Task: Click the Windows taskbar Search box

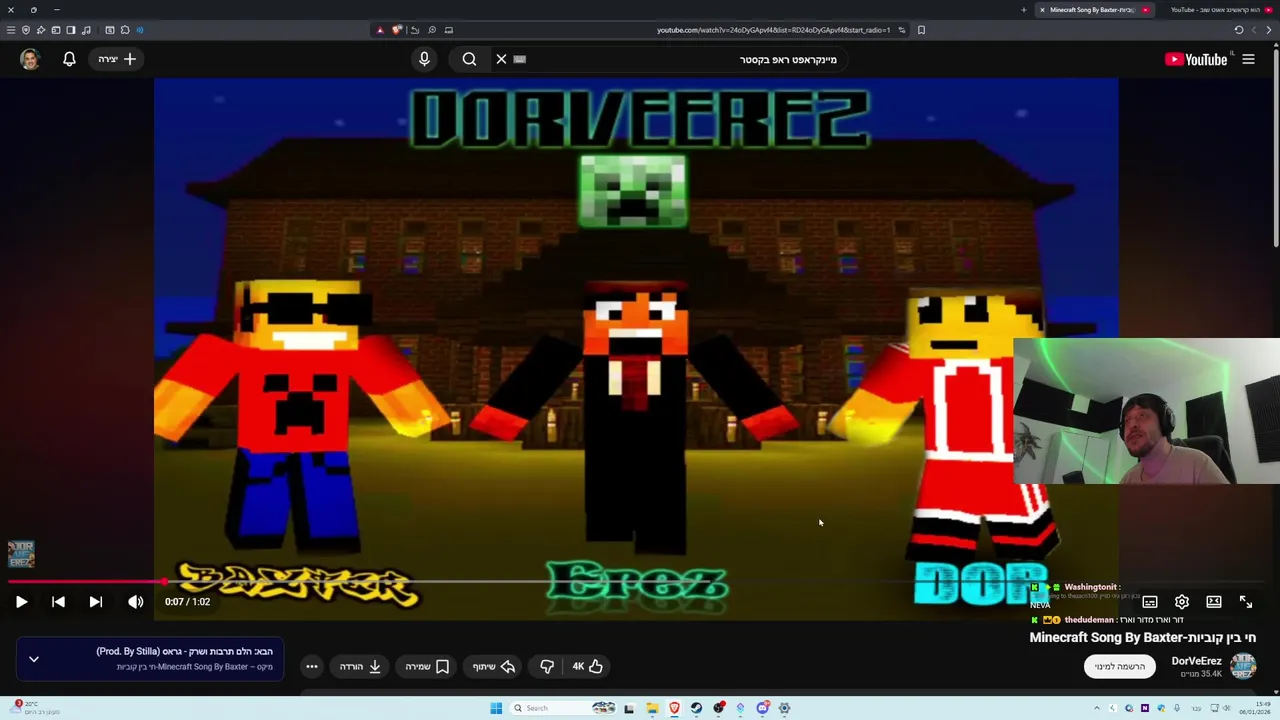Action: (563, 708)
